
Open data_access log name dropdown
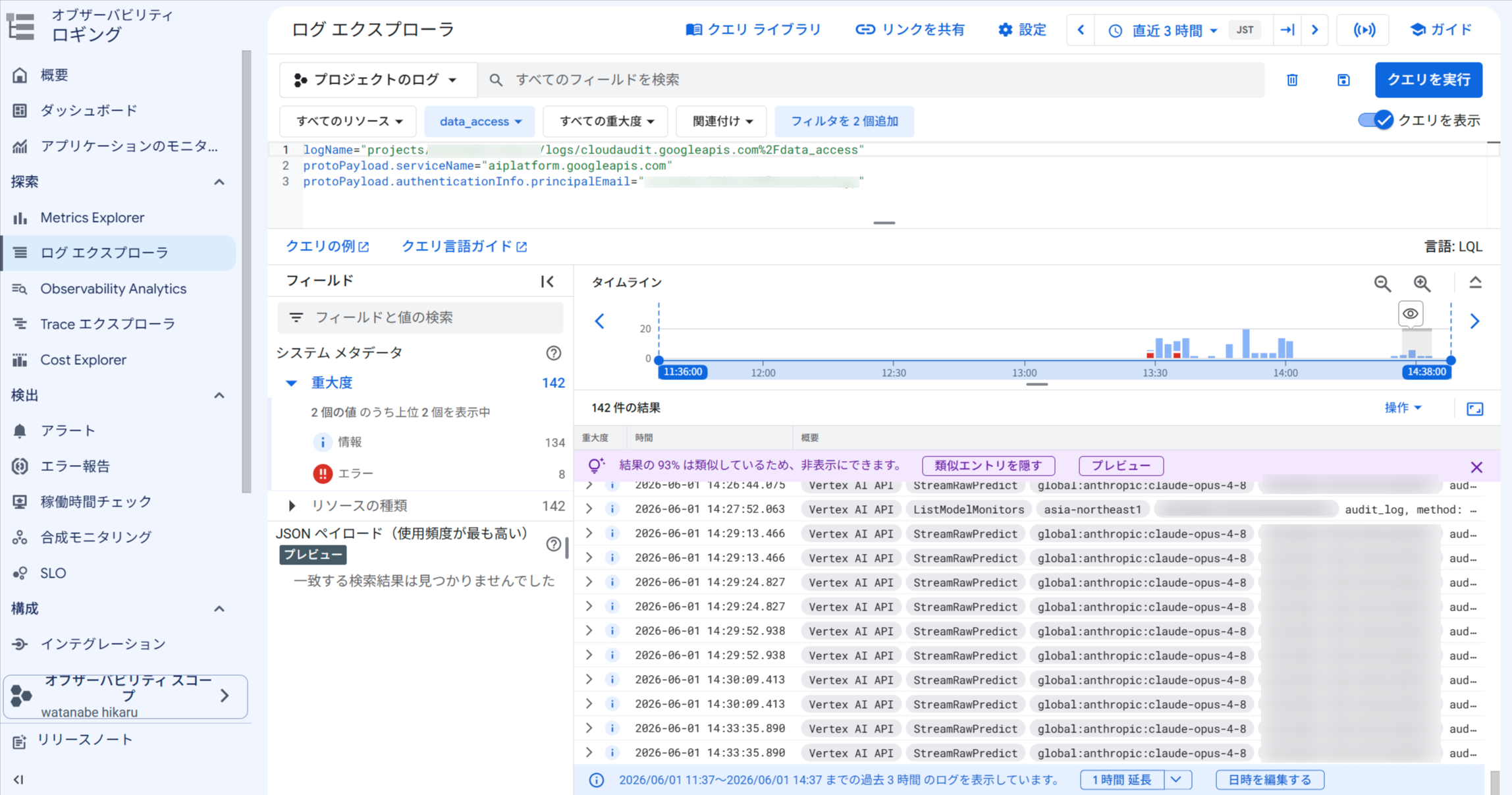point(480,121)
